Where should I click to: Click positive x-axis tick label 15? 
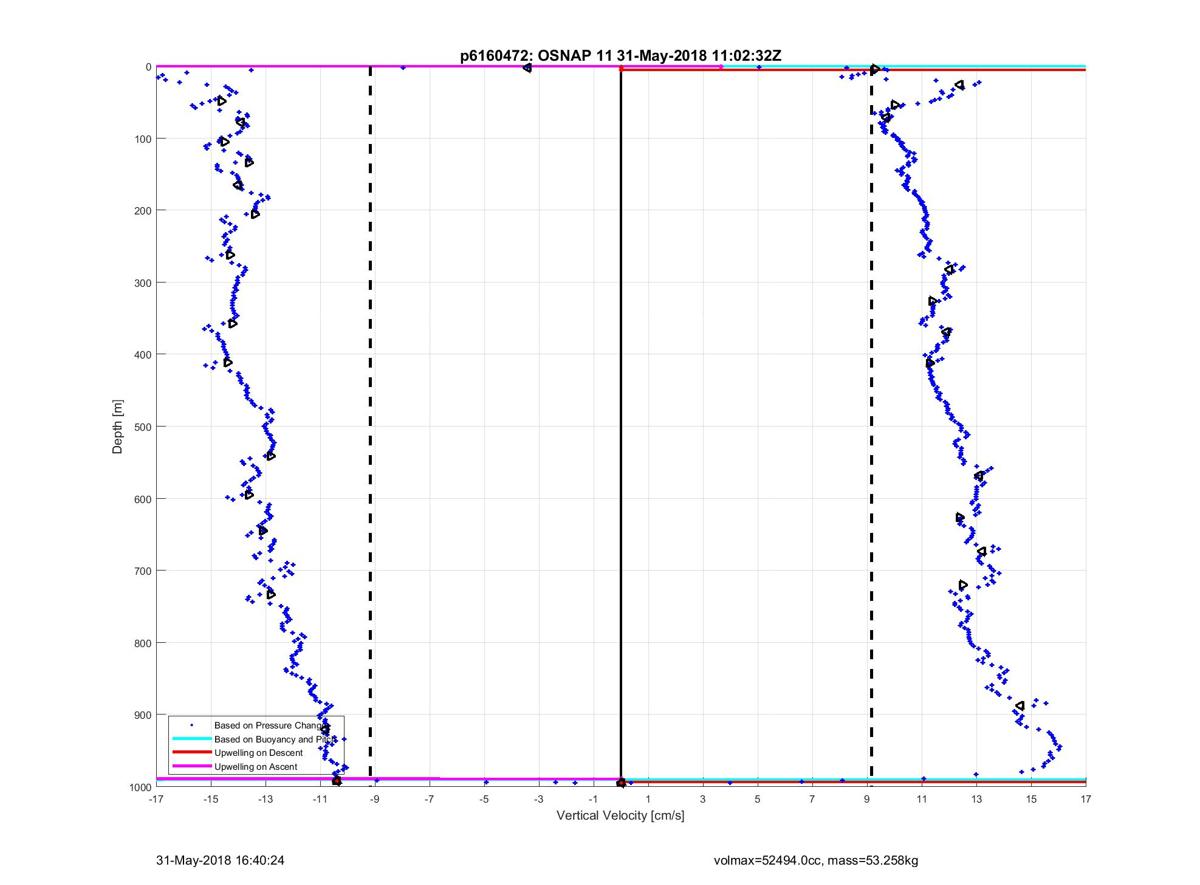1031,799
